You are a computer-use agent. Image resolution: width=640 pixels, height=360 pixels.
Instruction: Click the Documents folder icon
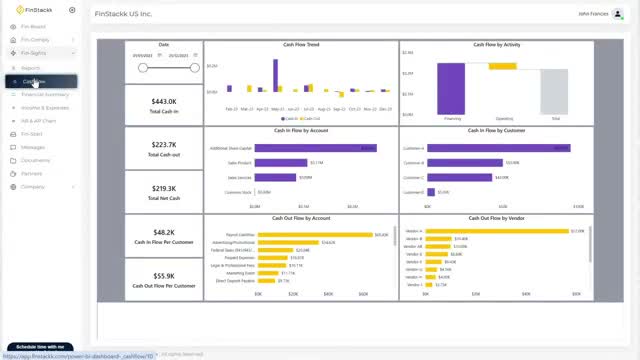point(13,160)
